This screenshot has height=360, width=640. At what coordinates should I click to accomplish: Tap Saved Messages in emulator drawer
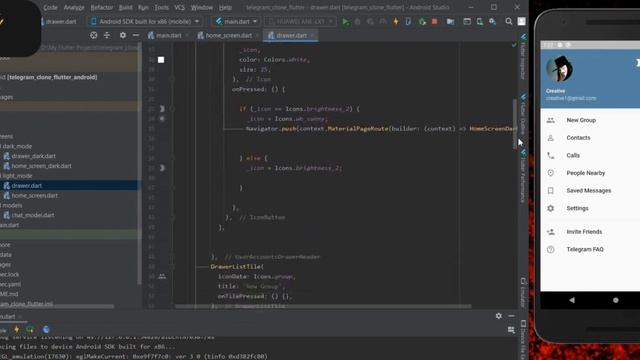(x=589, y=191)
